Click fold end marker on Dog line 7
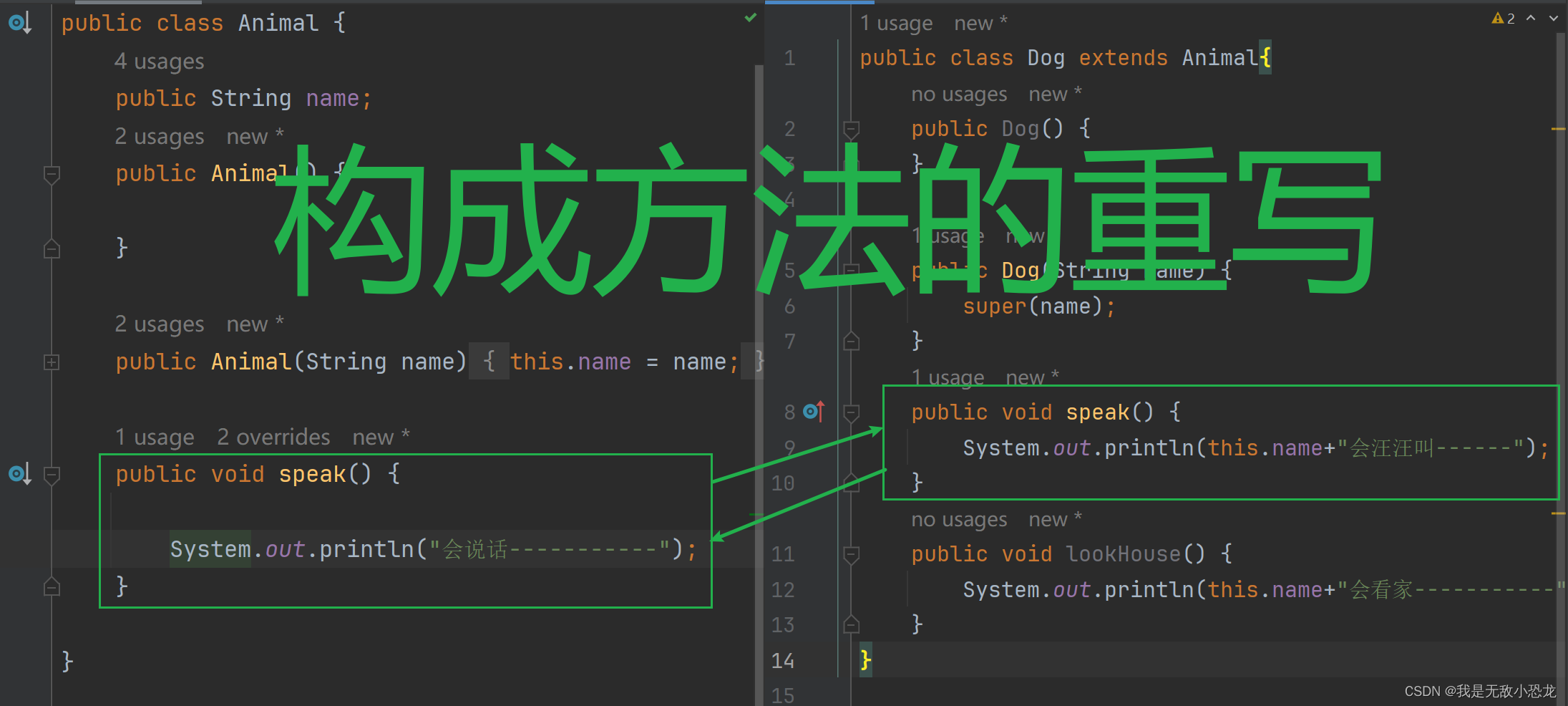The image size is (1568, 706). 851,341
